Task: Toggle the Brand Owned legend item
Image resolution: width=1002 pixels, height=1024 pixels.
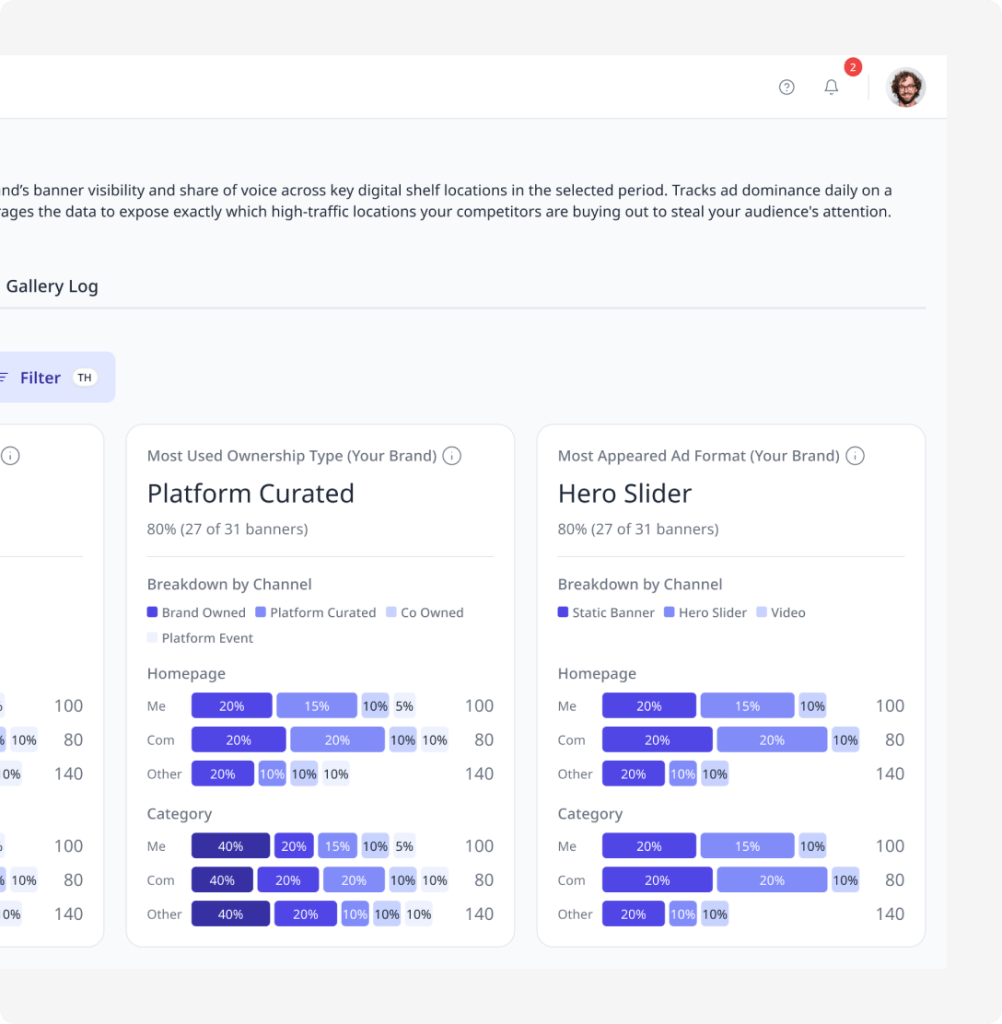Action: point(196,613)
